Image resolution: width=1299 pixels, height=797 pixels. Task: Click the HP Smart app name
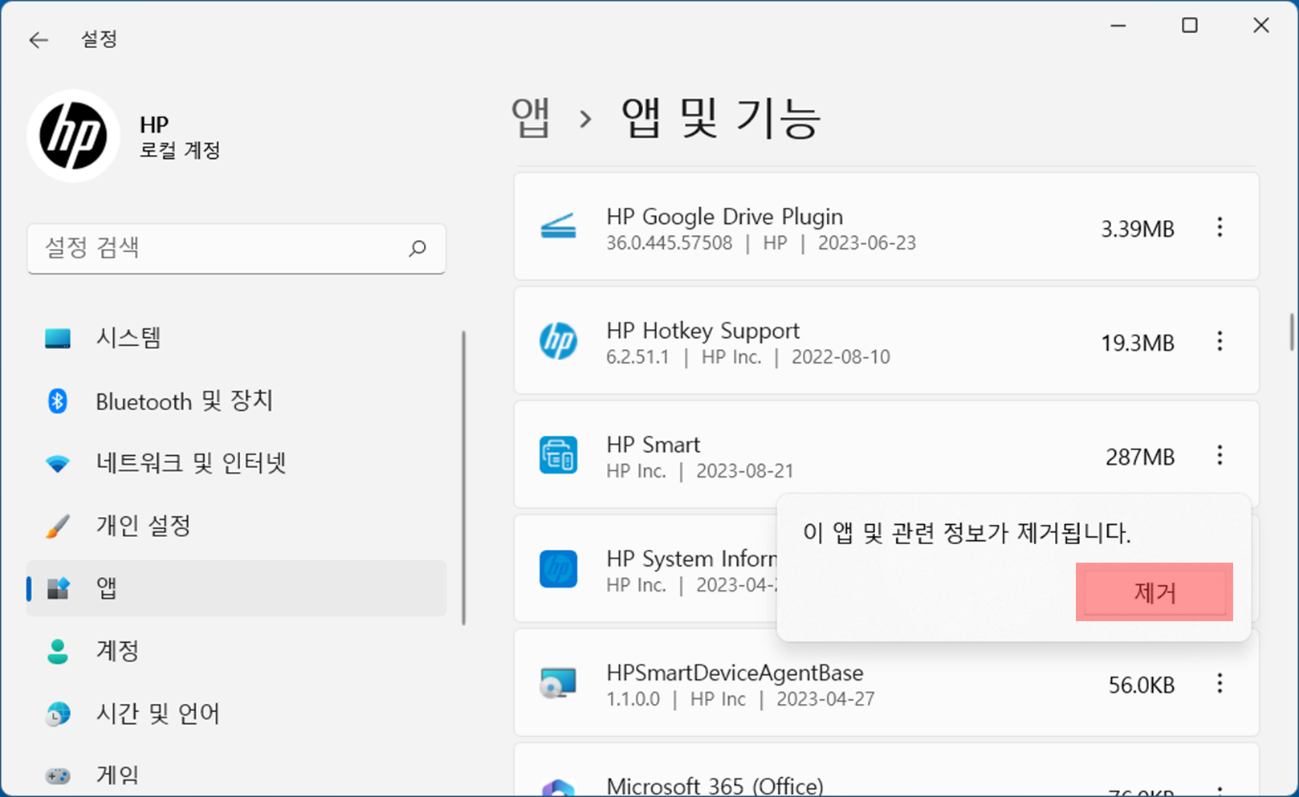pos(653,445)
